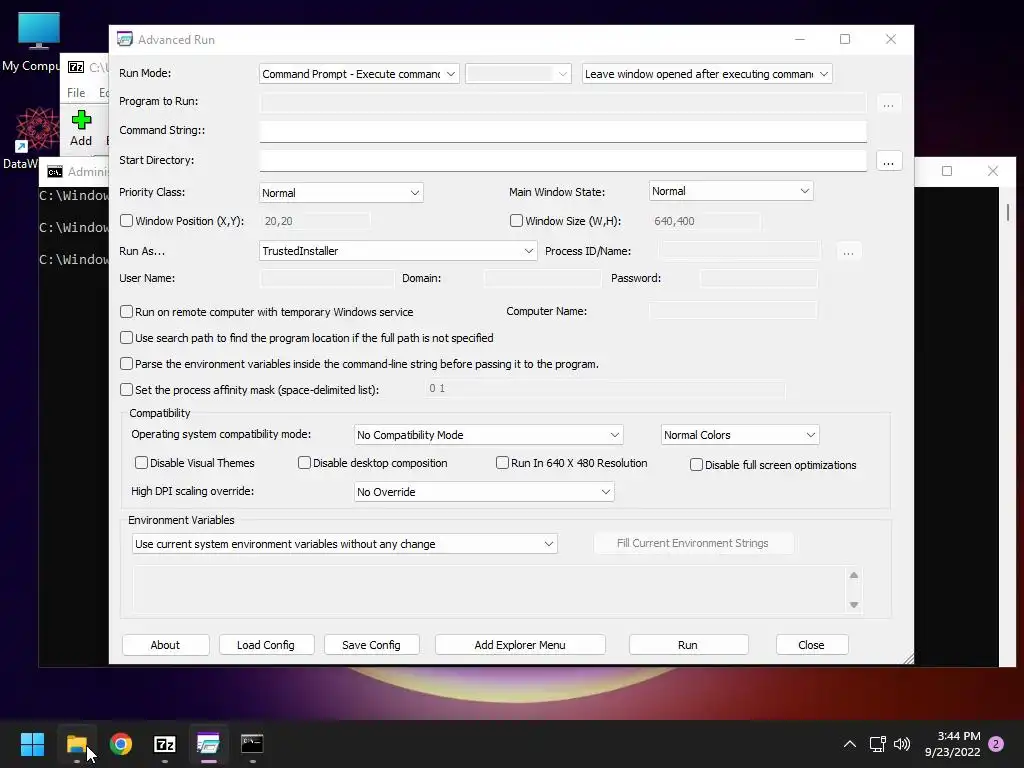
Task: Click the Command String input field
Action: 563,131
